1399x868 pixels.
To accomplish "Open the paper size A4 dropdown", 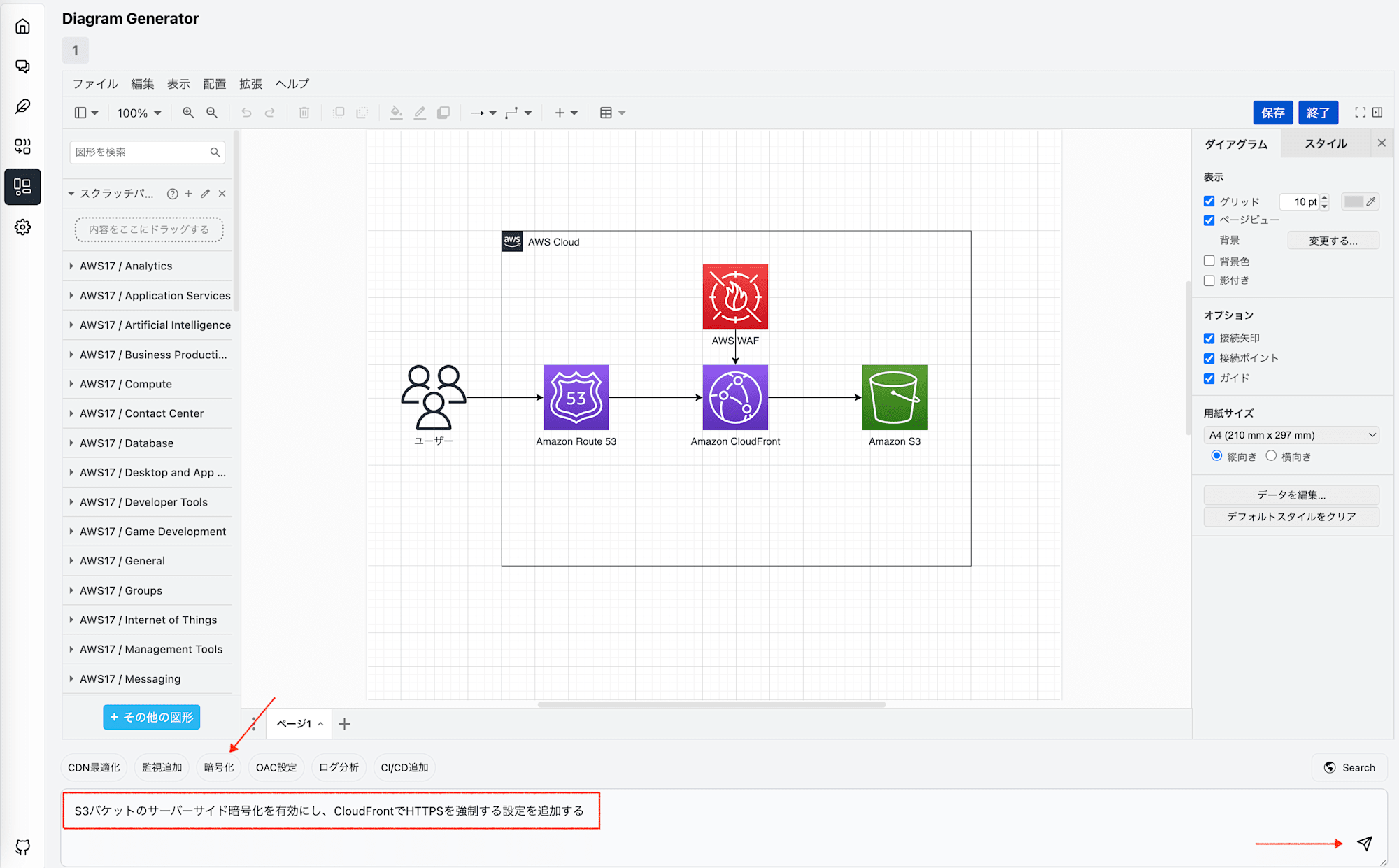I will pos(1291,435).
